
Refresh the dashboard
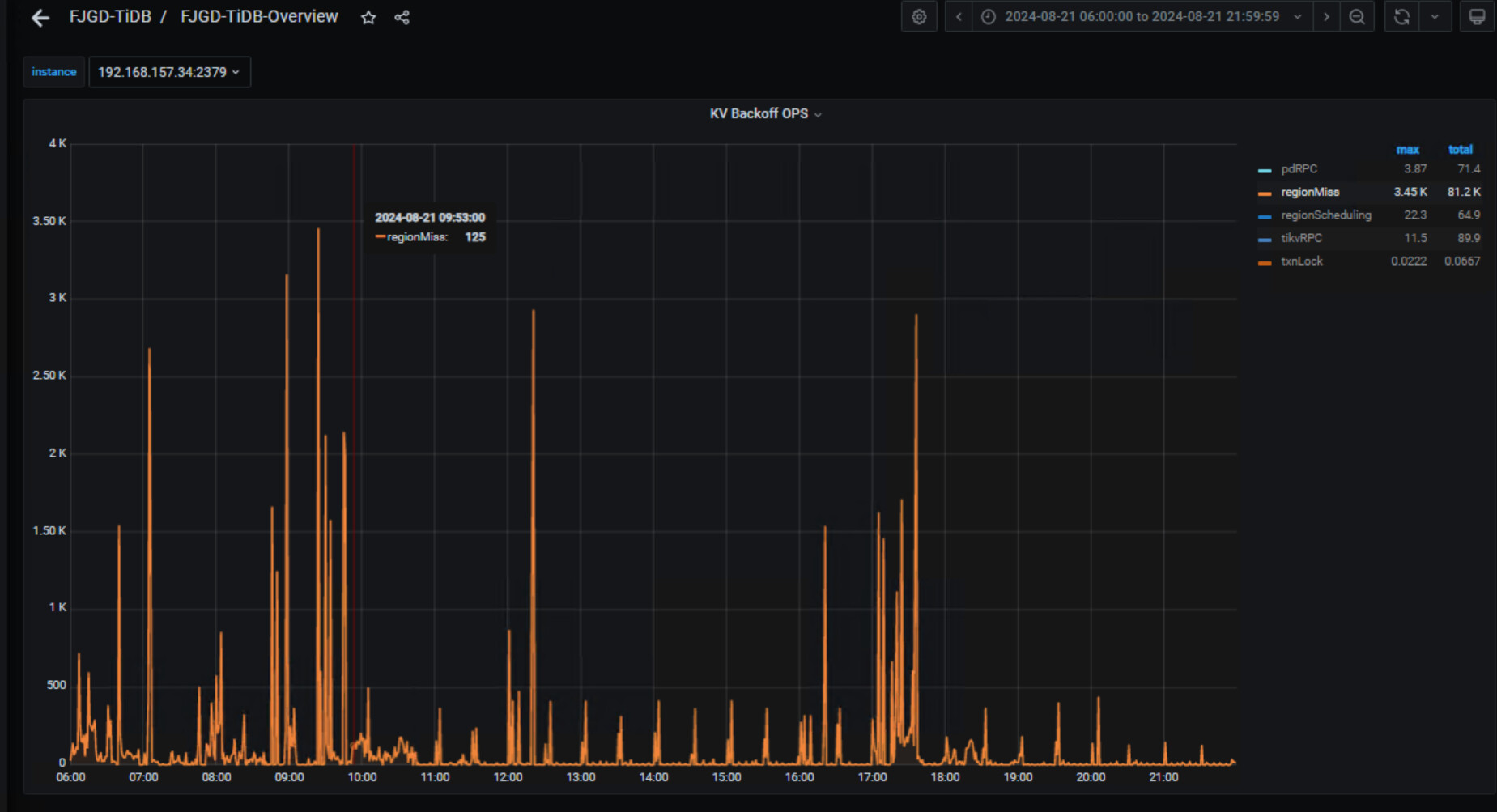(x=1401, y=17)
